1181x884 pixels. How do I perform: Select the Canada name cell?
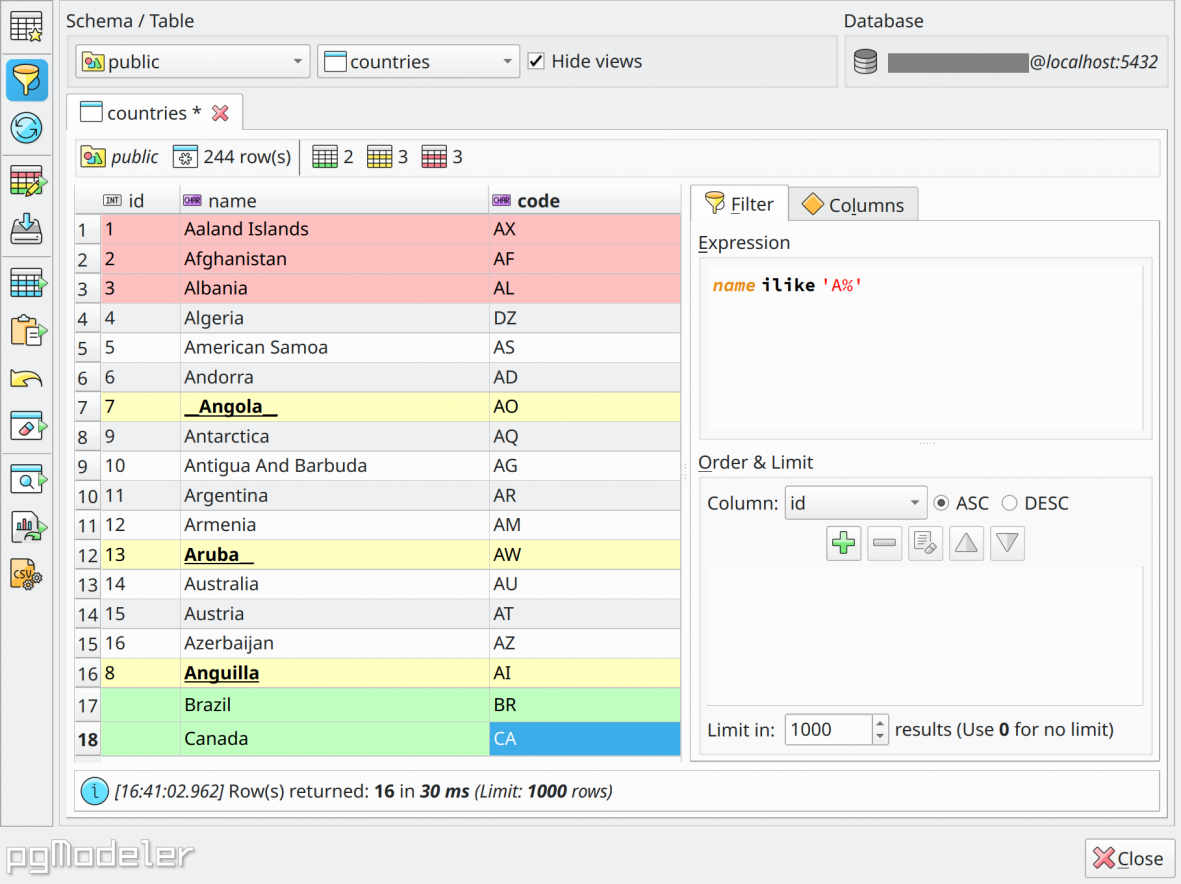click(x=334, y=739)
